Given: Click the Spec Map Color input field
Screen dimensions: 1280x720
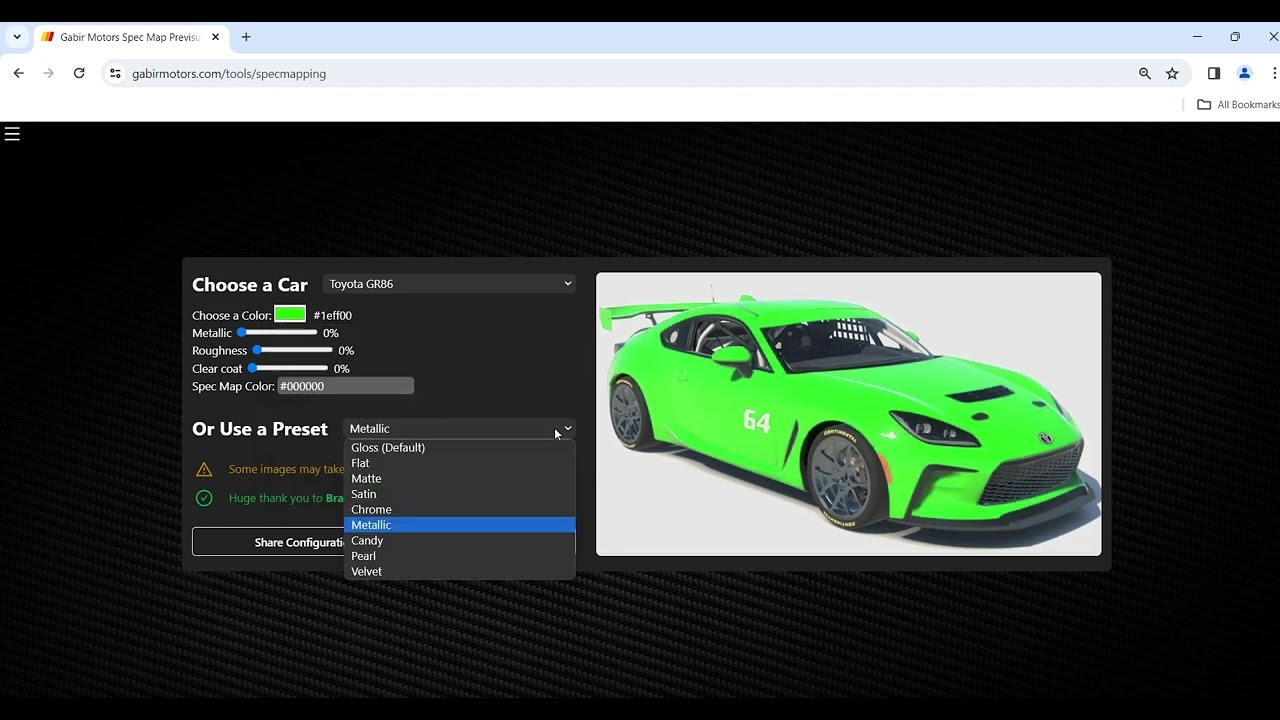Looking at the screenshot, I should click(345, 386).
